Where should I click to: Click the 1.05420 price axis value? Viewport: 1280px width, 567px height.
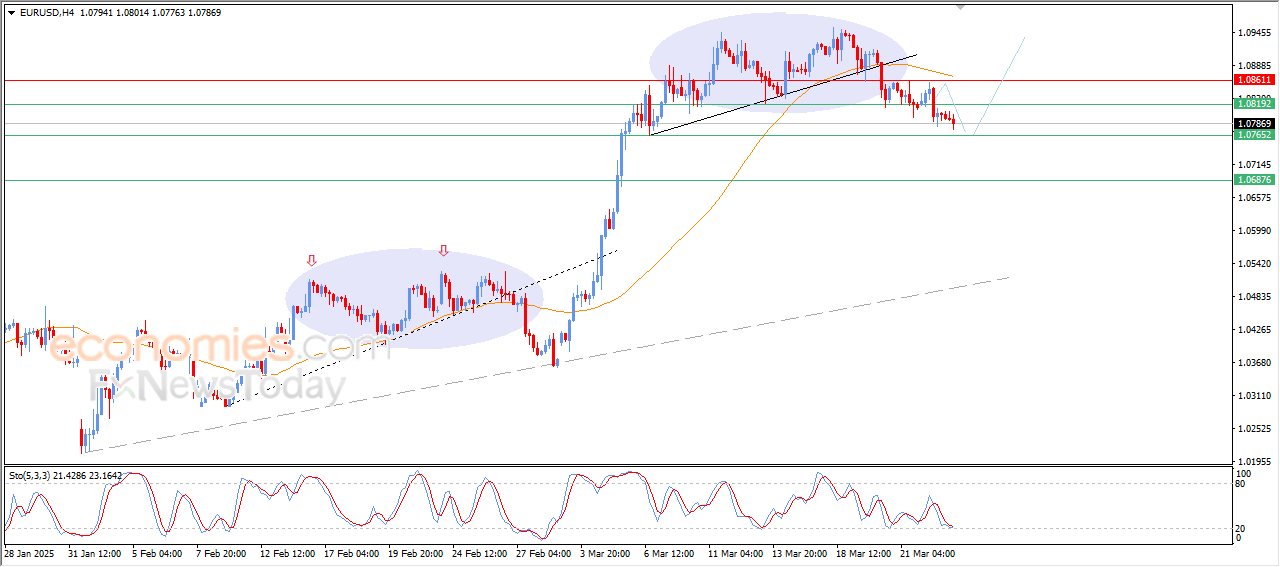(x=1254, y=264)
